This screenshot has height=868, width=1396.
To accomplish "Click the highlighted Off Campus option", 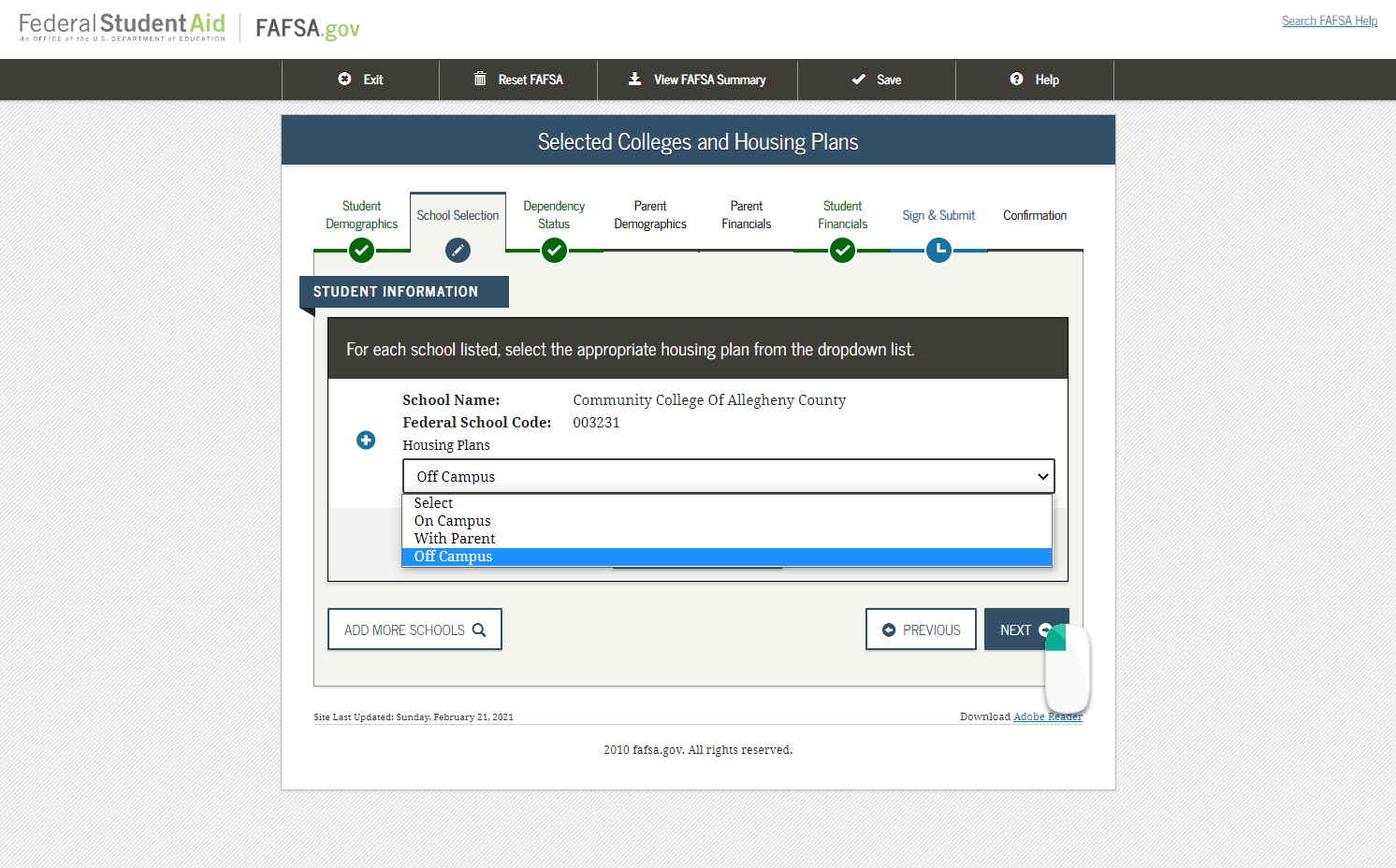I will tap(453, 556).
